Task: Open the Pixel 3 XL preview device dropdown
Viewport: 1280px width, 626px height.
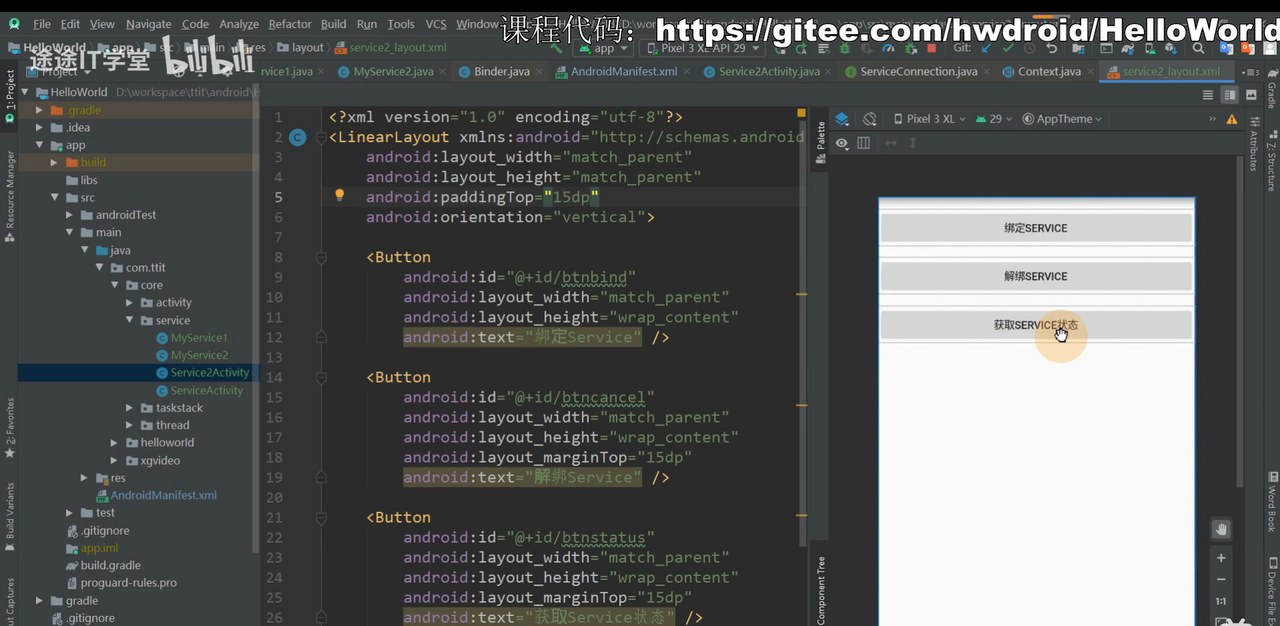Action: tap(929, 119)
